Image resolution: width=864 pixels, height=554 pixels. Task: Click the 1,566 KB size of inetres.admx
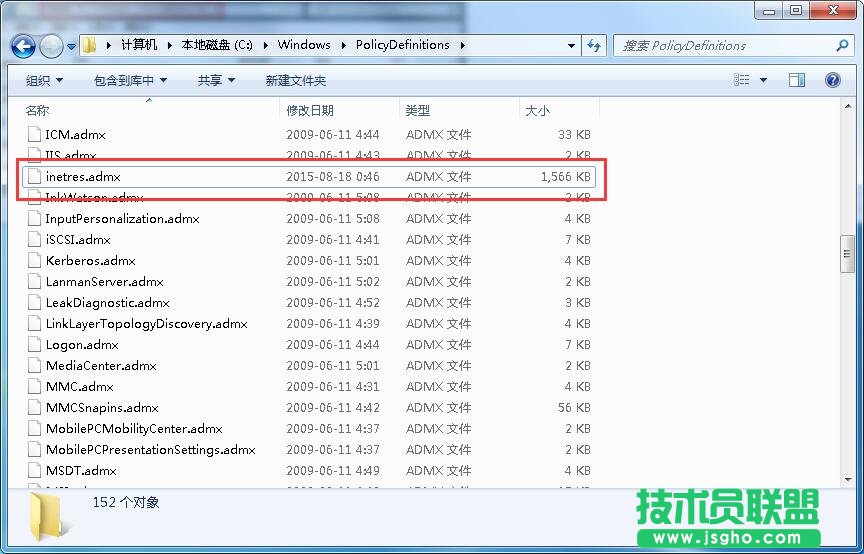point(565,176)
